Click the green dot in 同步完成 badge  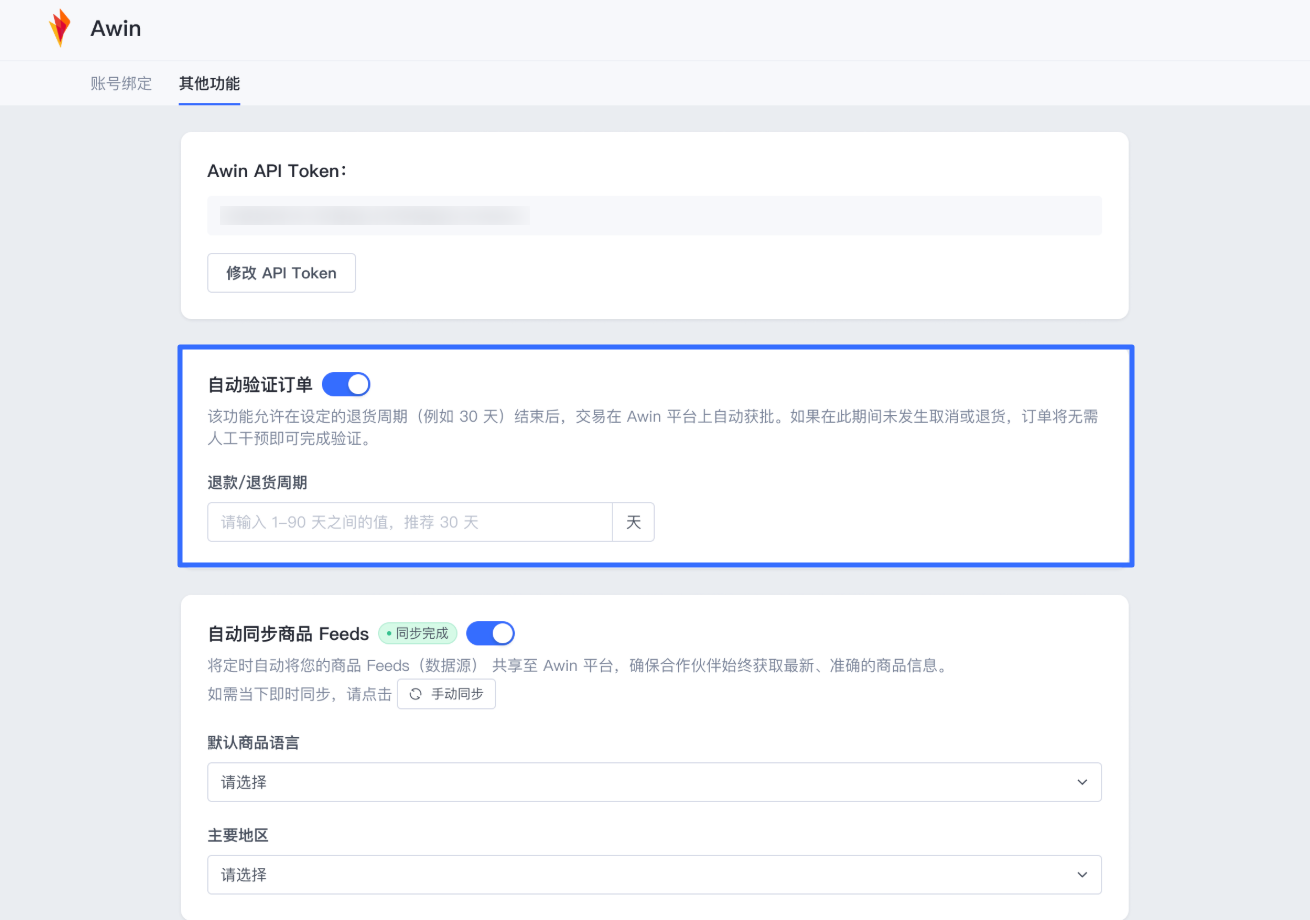point(388,634)
